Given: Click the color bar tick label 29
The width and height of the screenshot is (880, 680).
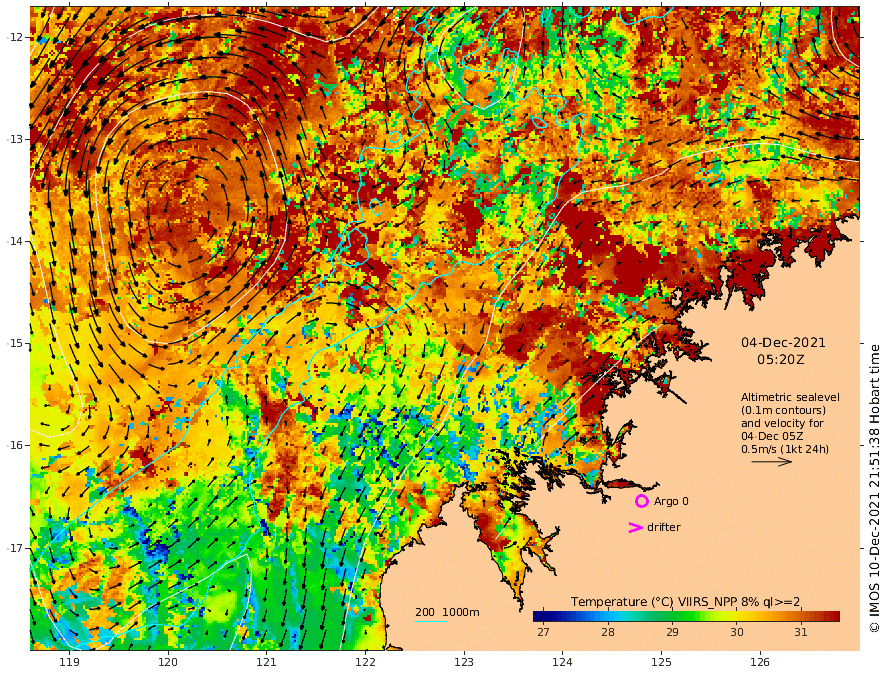Looking at the screenshot, I should pos(672,632).
